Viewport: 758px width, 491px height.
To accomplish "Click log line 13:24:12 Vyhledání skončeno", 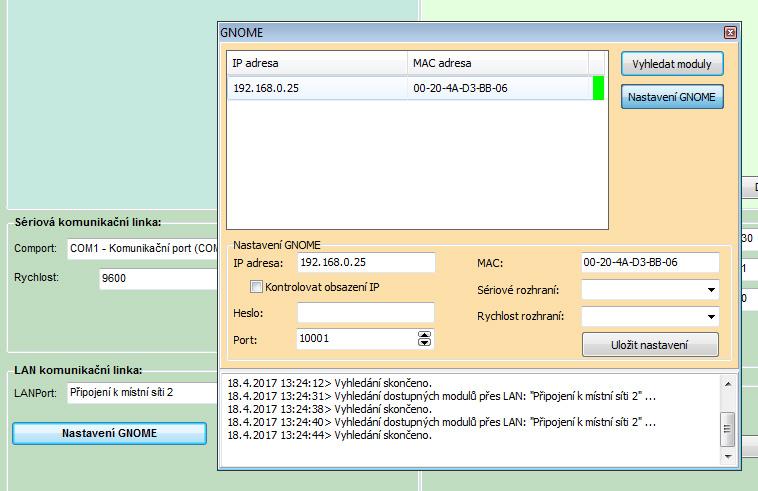I will [329, 383].
